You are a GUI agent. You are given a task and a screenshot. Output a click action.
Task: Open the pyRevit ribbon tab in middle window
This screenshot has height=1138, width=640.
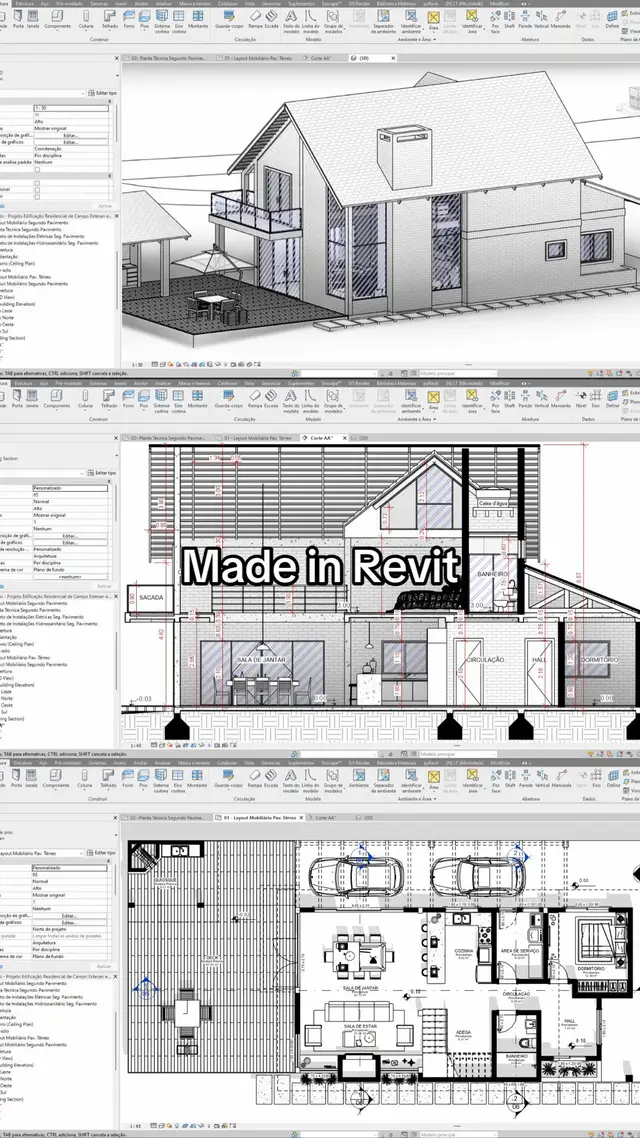click(x=431, y=382)
